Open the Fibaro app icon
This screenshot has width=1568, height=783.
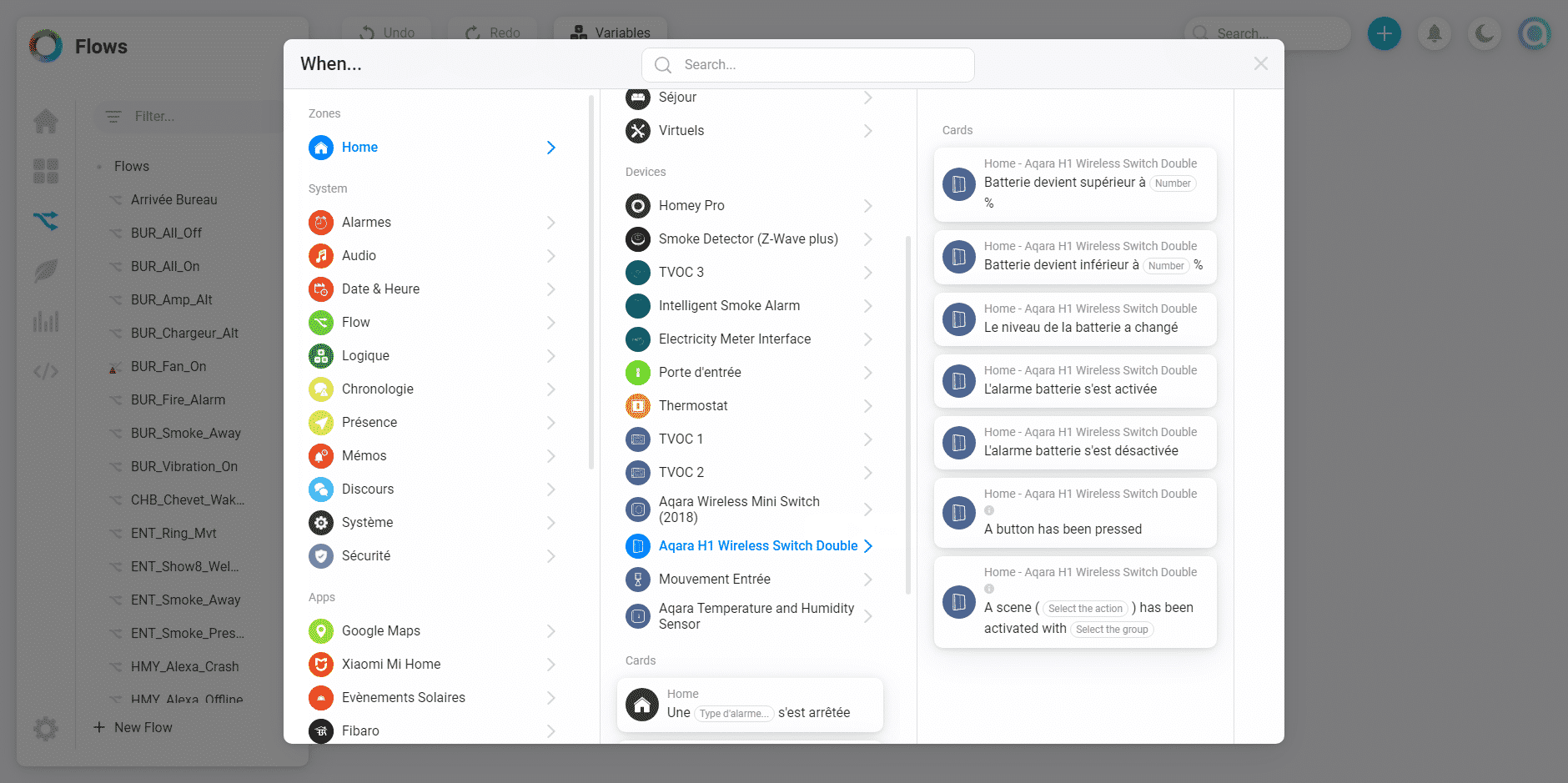(321, 730)
